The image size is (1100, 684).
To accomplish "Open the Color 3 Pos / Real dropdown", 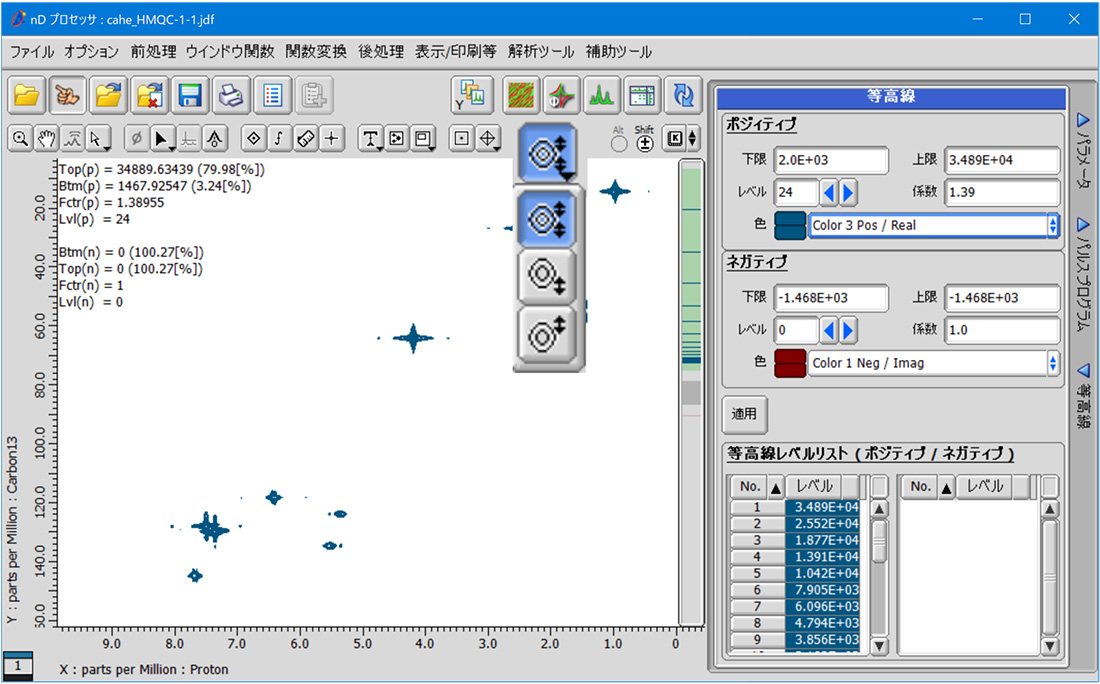I will coord(932,225).
